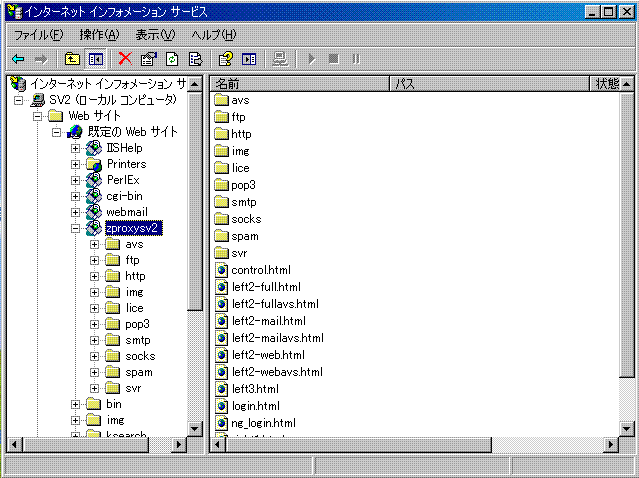Select the socks folder in the tree
Viewport: 639px width, 478px height.
pos(141,356)
